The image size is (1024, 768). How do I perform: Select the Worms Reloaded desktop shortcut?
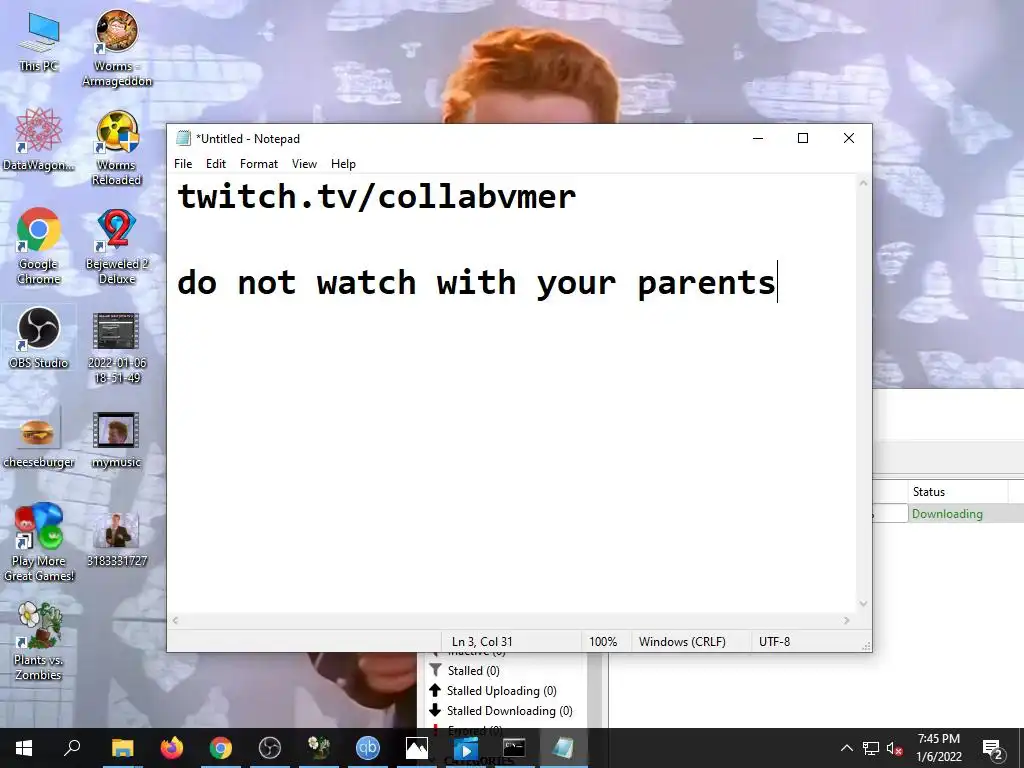pyautogui.click(x=117, y=148)
